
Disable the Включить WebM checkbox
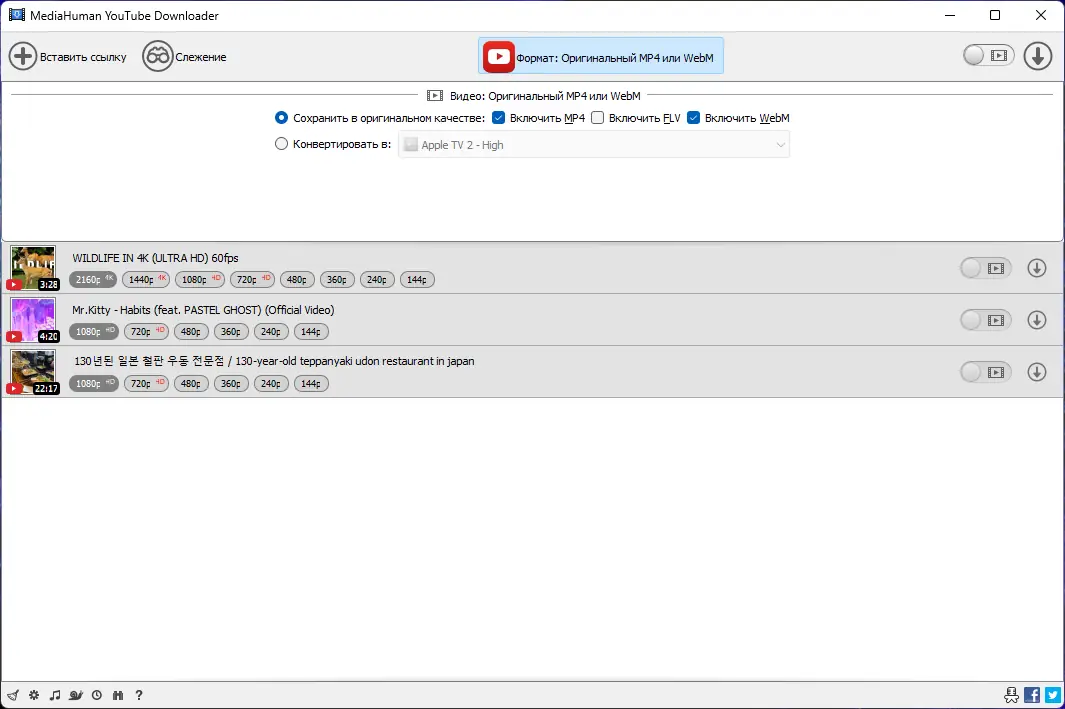coord(693,118)
